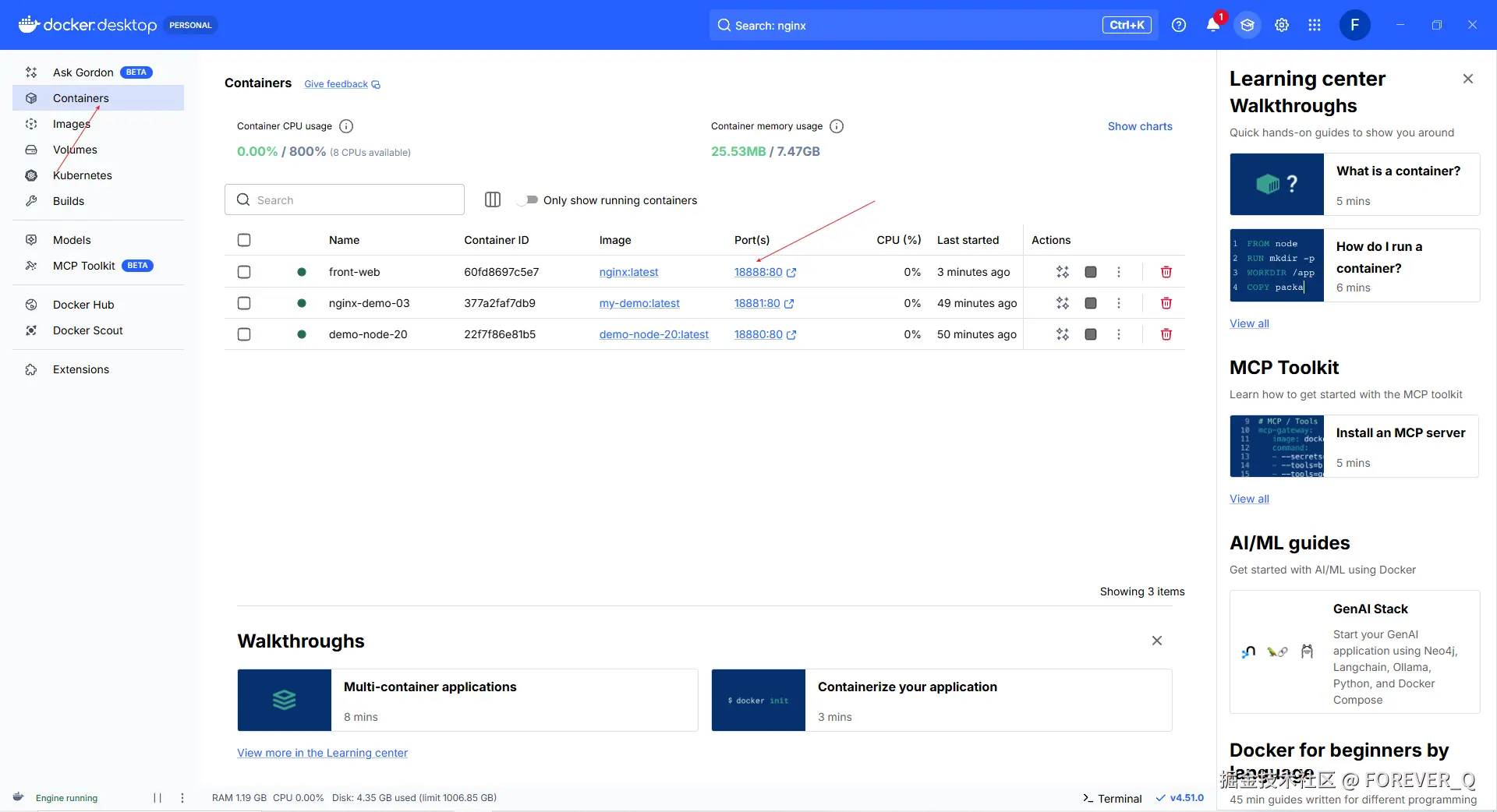Image resolution: width=1497 pixels, height=812 pixels.
Task: Open Docker Scout in the sidebar
Action: 98,330
